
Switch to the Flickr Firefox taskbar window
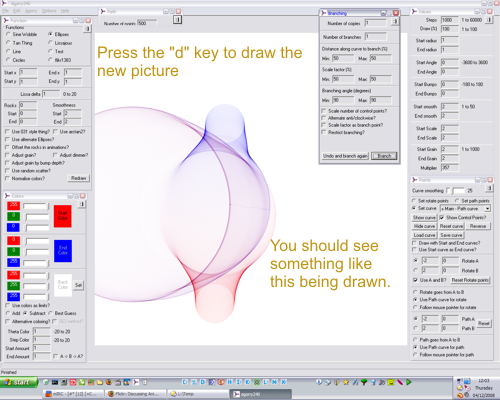(136, 394)
